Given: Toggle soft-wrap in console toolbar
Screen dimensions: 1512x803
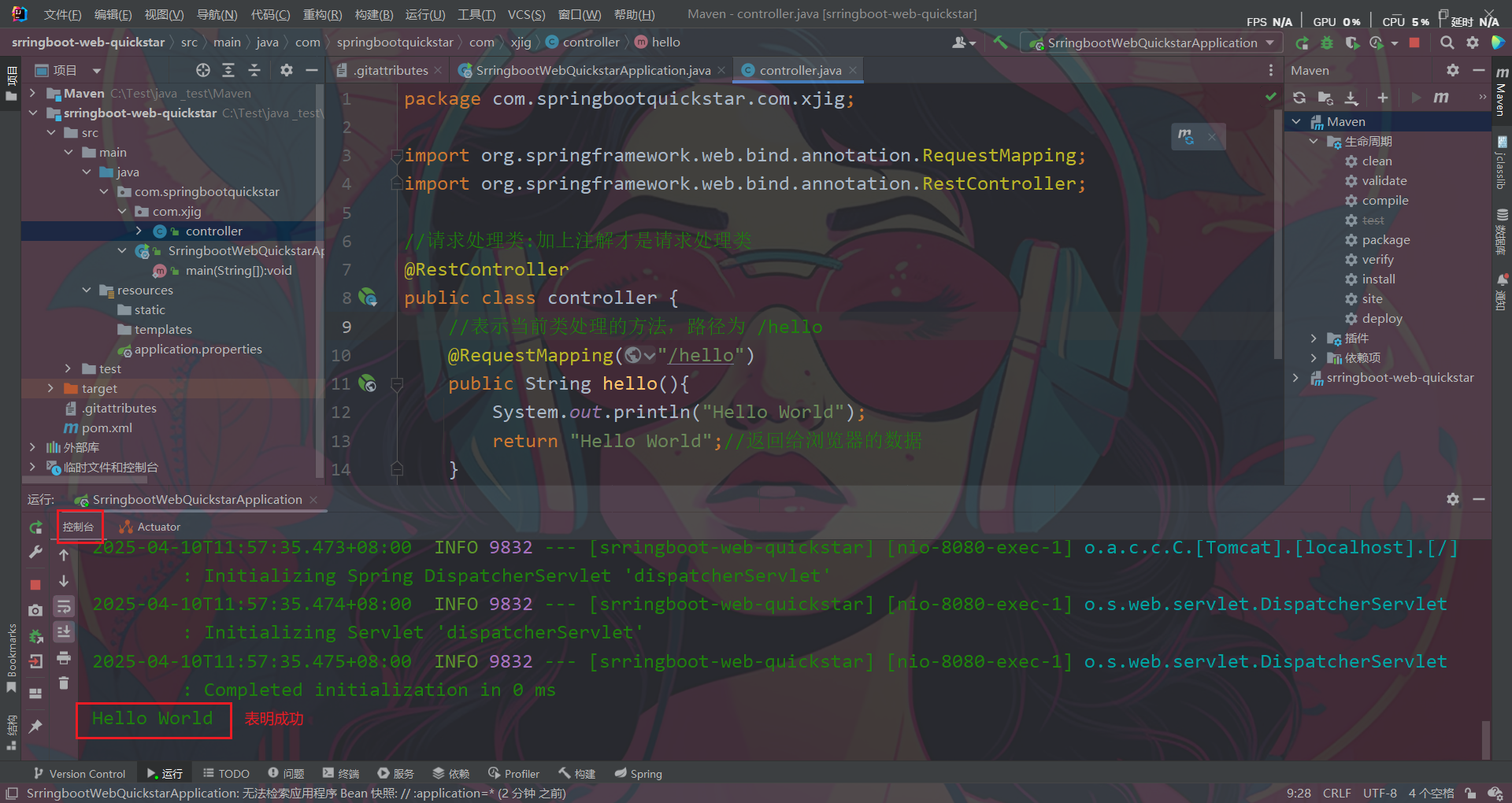Looking at the screenshot, I should [x=64, y=606].
